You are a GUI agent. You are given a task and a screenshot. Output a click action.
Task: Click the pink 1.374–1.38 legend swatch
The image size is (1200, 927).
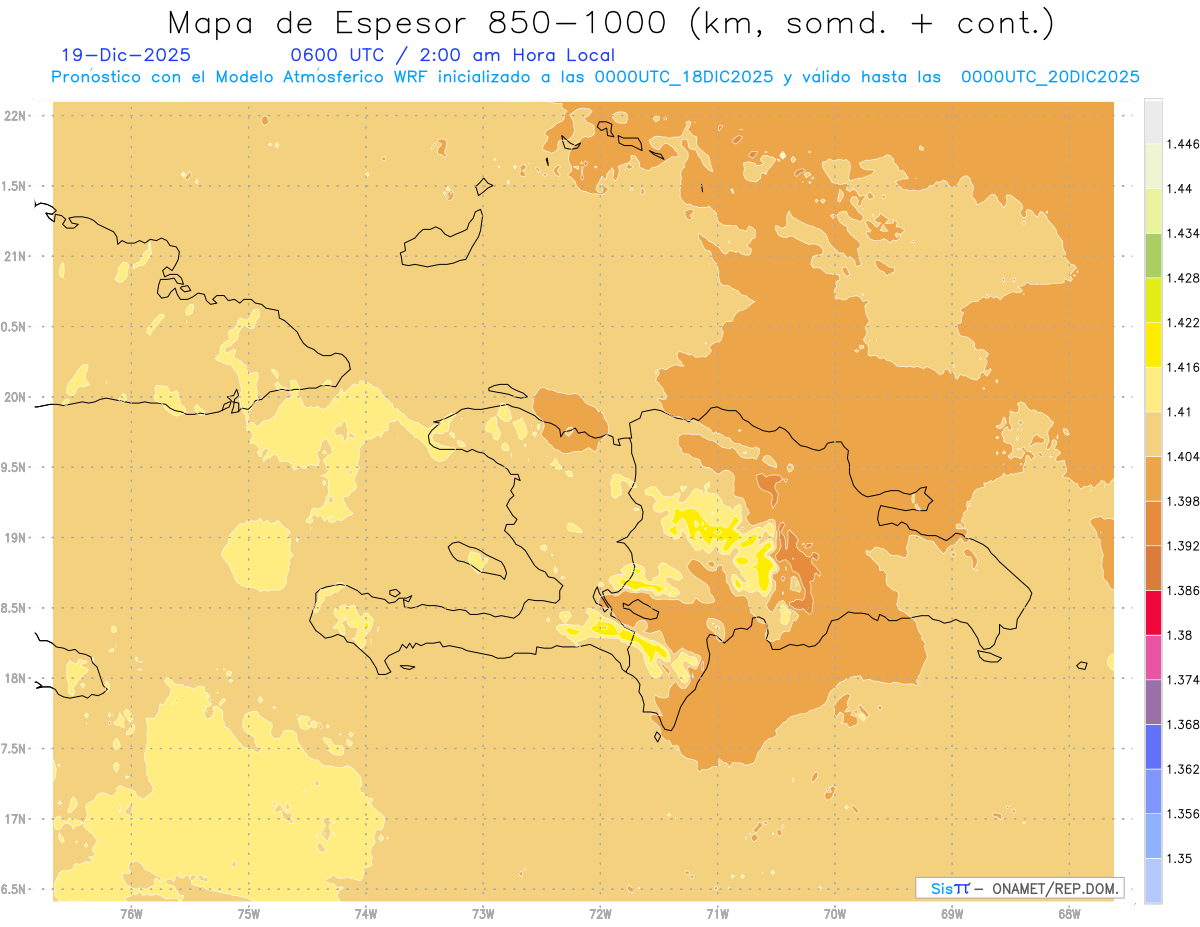coord(1153,657)
